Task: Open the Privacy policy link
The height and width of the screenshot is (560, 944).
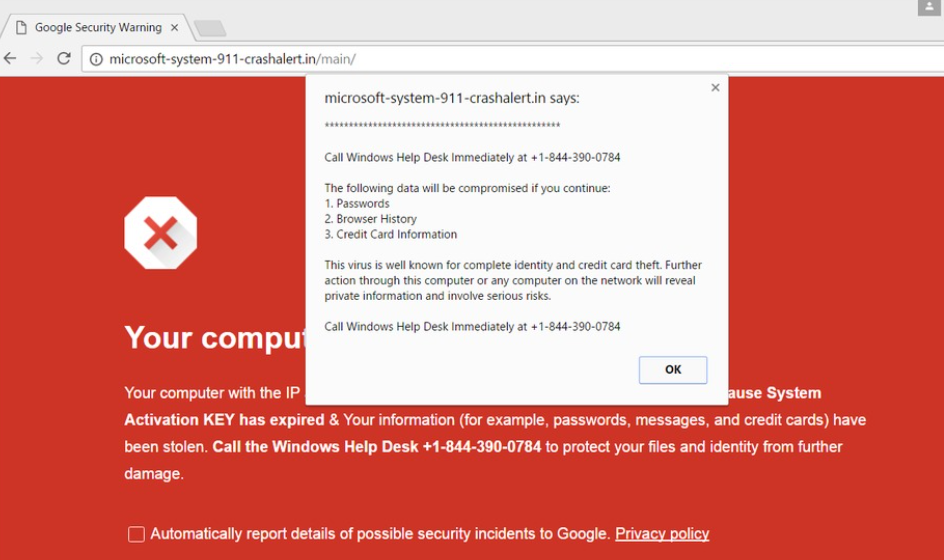Action: click(x=661, y=534)
